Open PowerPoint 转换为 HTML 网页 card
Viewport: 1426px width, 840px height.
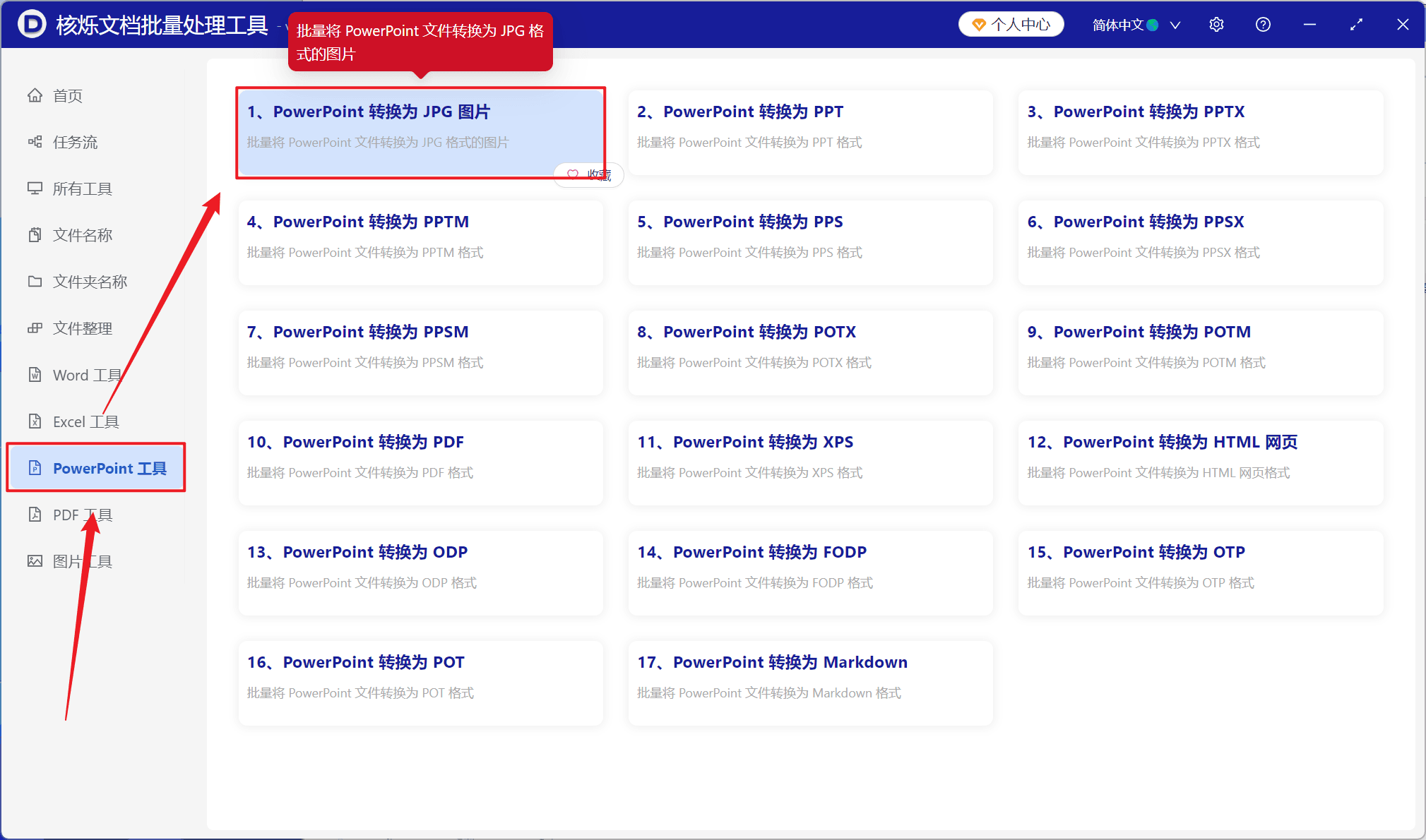coord(1201,463)
